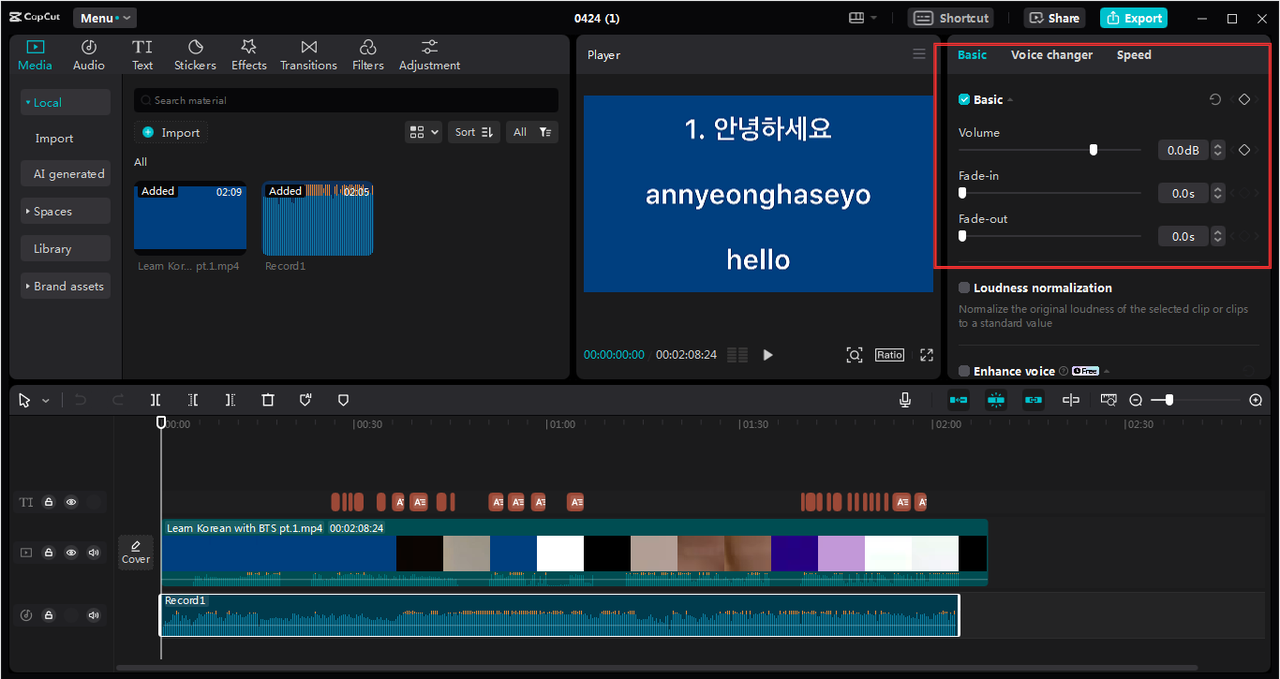The width and height of the screenshot is (1280, 679).
Task: Toggle main track magnet
Action: (958, 400)
